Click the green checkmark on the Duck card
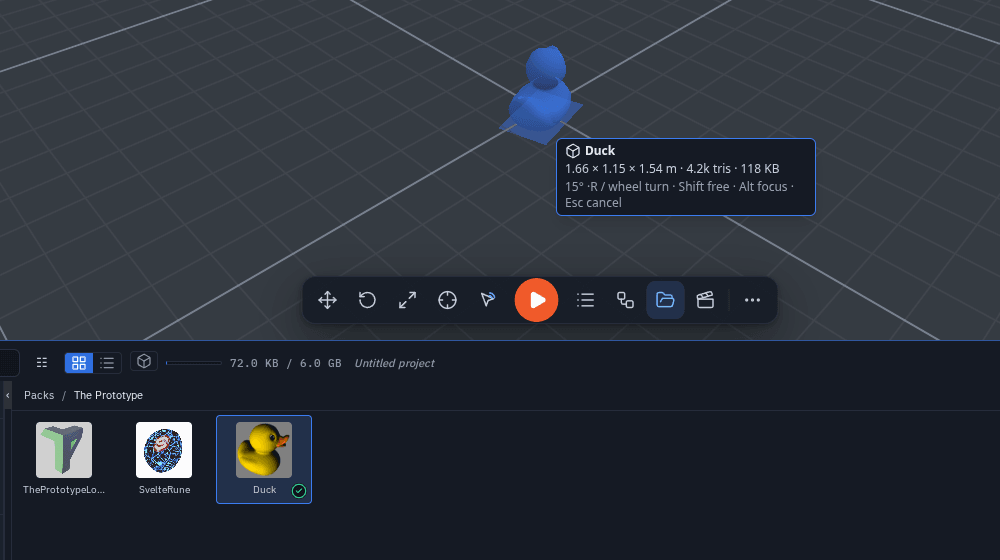The image size is (1000, 560). click(x=299, y=490)
